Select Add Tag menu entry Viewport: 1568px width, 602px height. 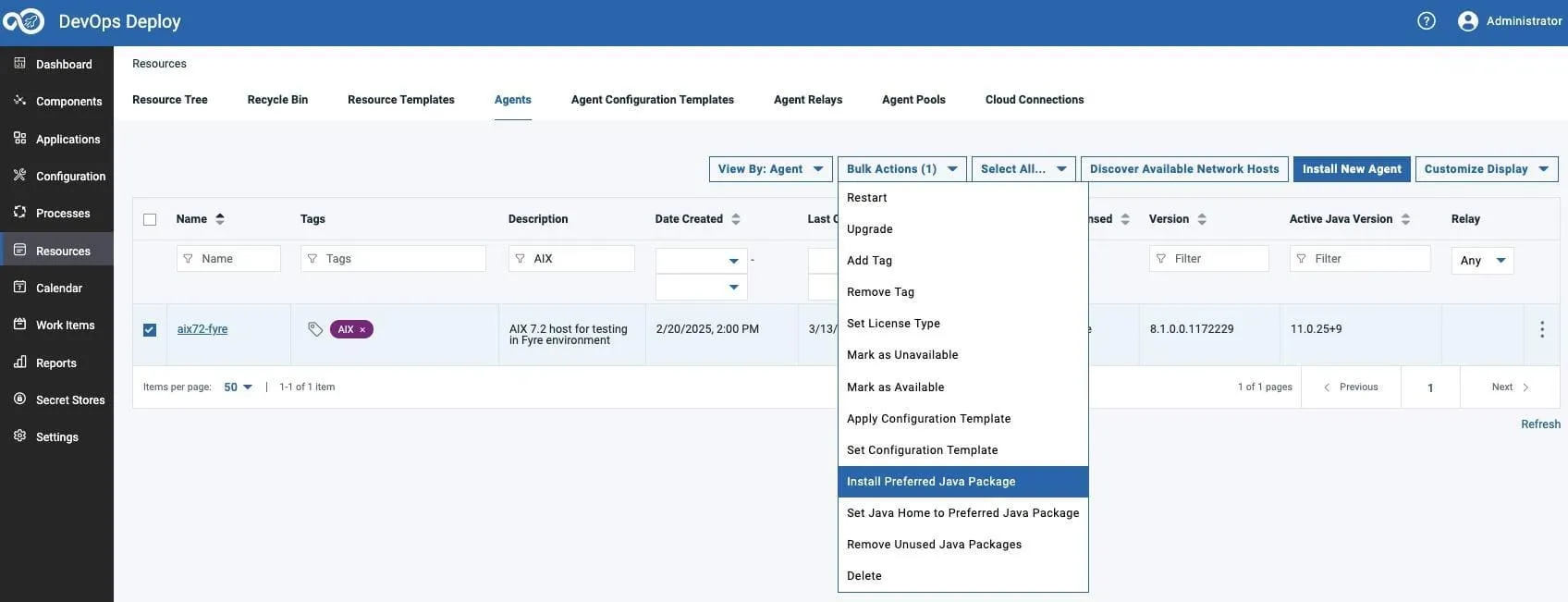(962, 261)
